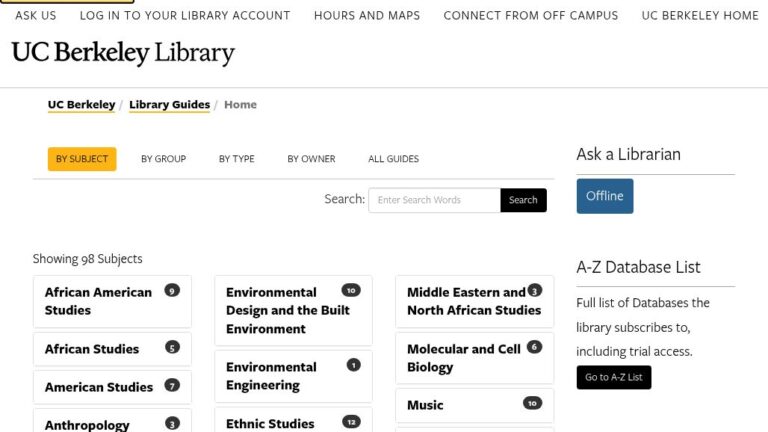Click the 3 badge on Middle Eastern Studies
This screenshot has height=432, width=768.
tap(534, 290)
